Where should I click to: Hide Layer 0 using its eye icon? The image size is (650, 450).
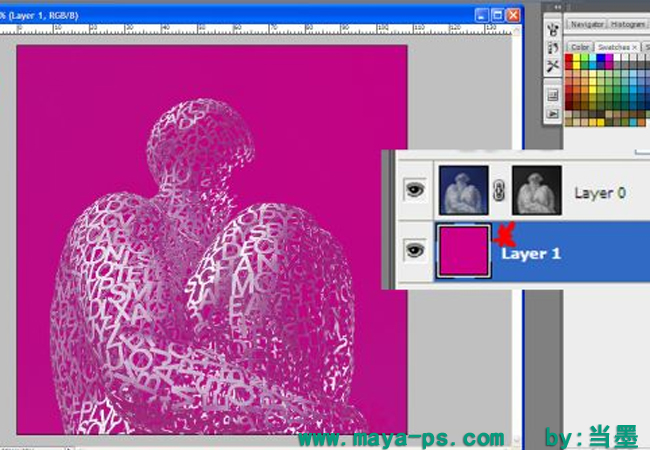pyautogui.click(x=415, y=190)
